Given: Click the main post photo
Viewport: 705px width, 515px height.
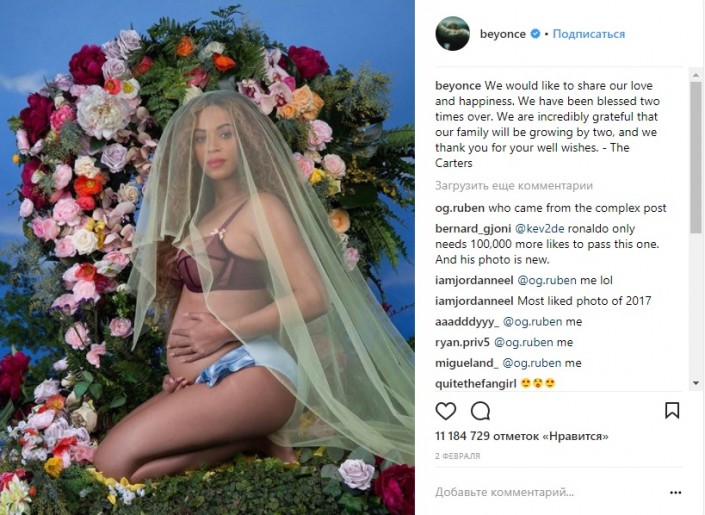Looking at the screenshot, I should (x=207, y=257).
